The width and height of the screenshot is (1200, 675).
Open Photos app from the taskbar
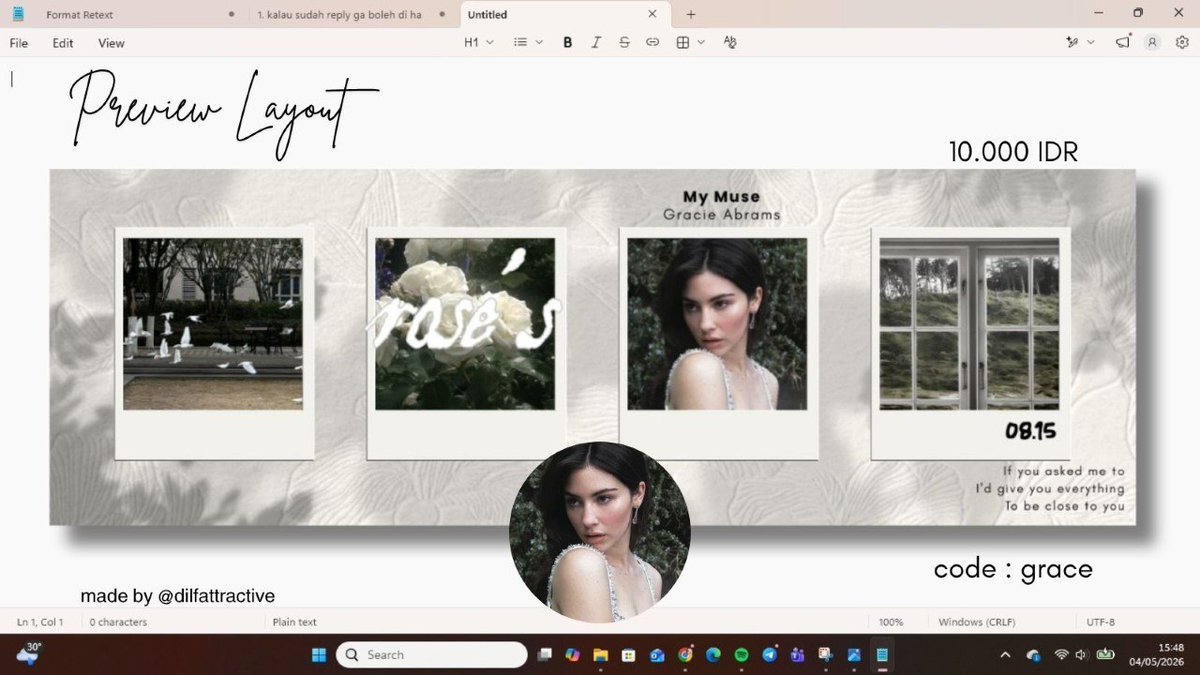click(x=854, y=655)
